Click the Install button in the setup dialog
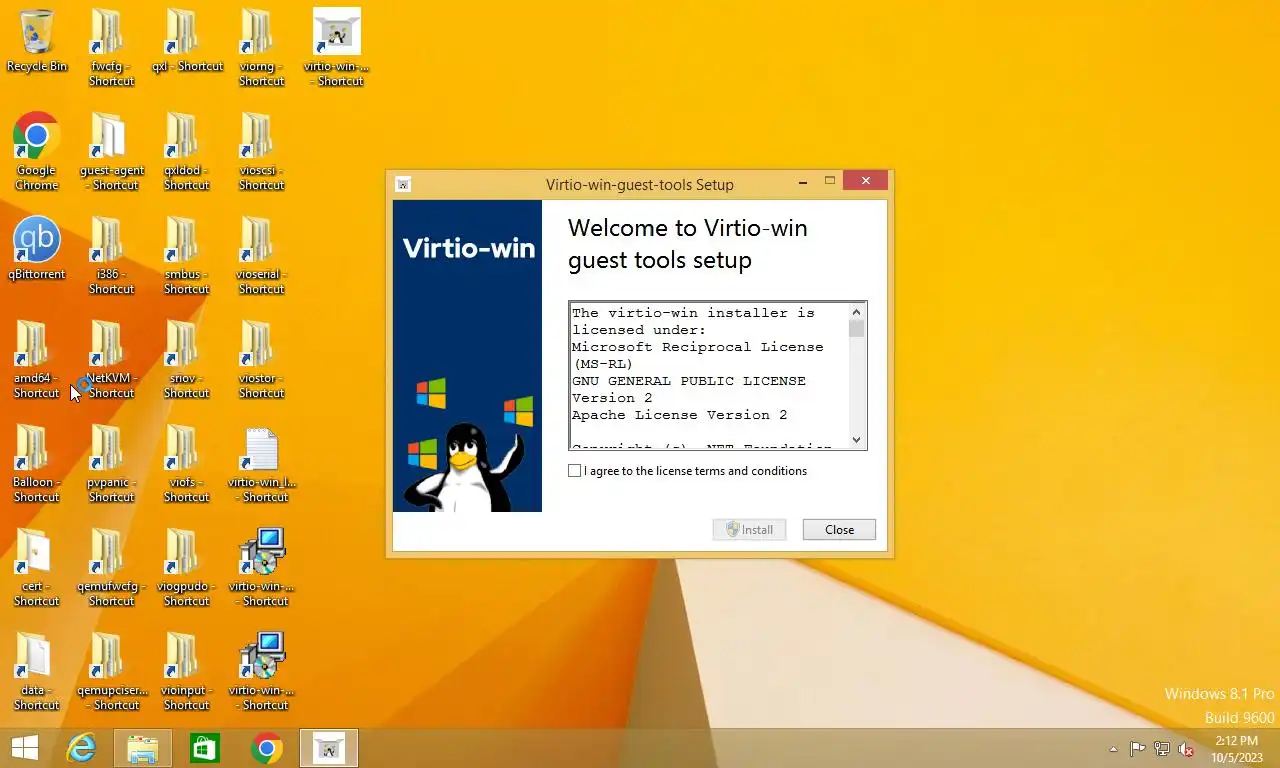The width and height of the screenshot is (1280, 768). [749, 530]
